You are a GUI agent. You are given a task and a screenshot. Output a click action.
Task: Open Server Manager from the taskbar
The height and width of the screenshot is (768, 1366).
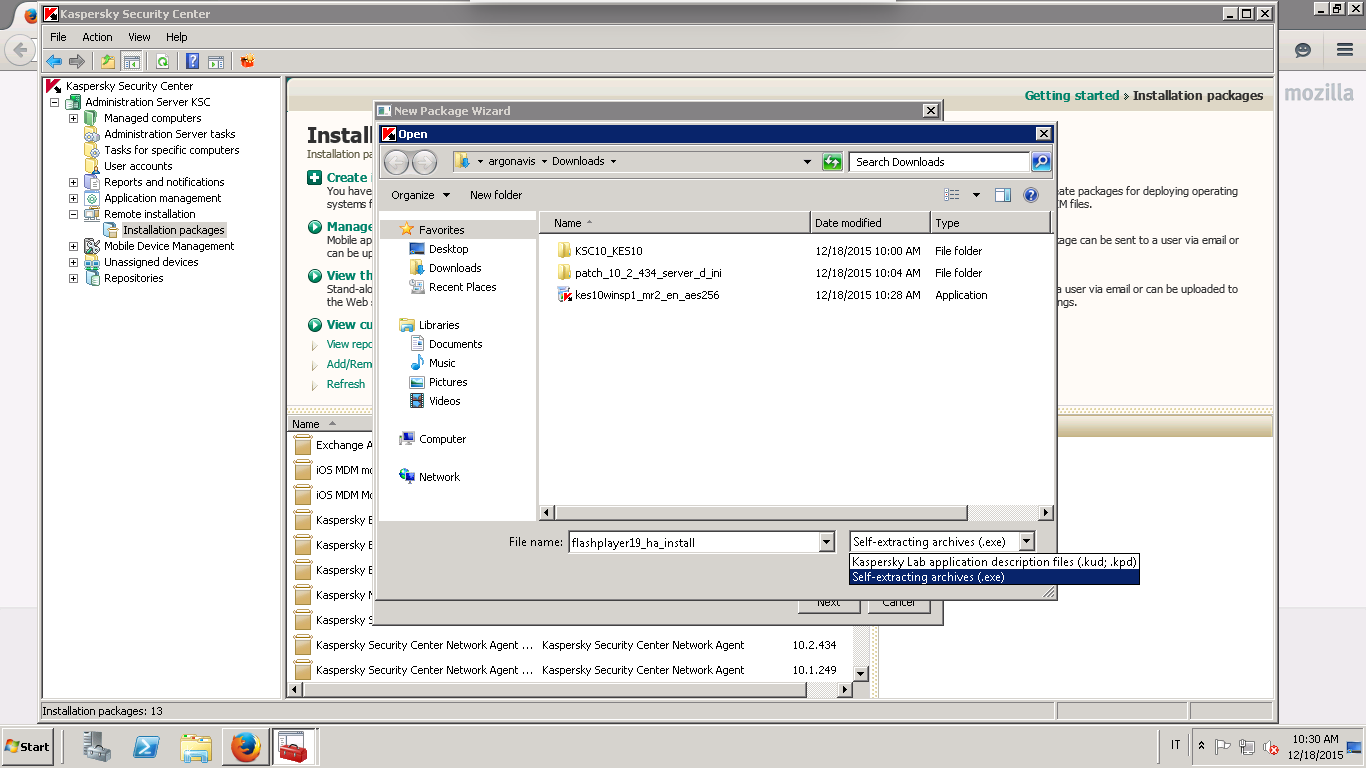coord(97,746)
